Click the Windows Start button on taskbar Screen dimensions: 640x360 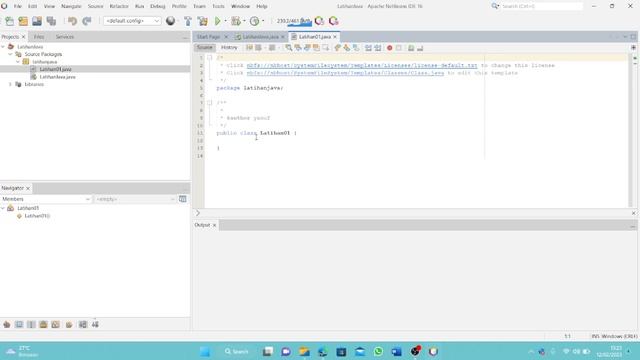point(205,351)
